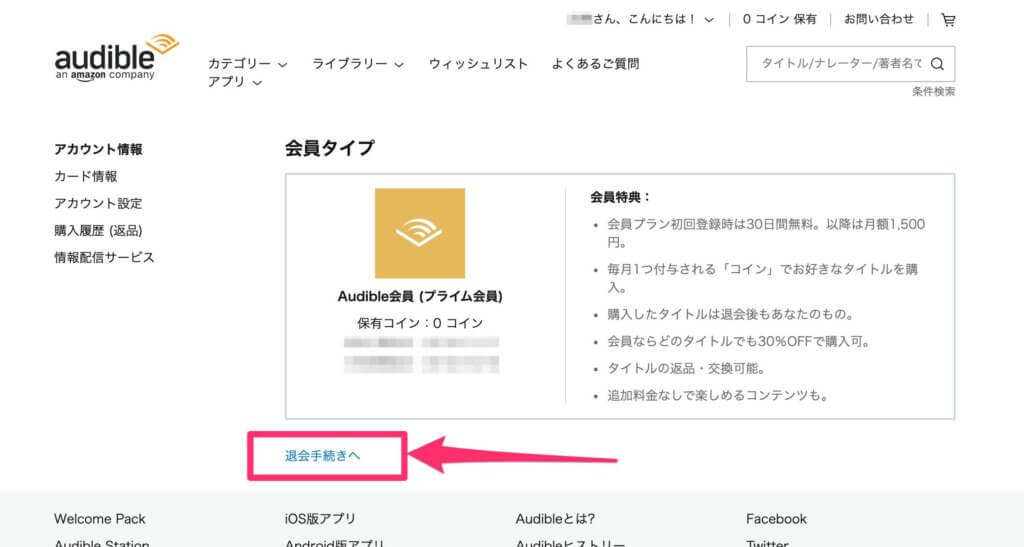The height and width of the screenshot is (547, 1024).
Task: Click お問い合わせ link at top
Action: 879,19
